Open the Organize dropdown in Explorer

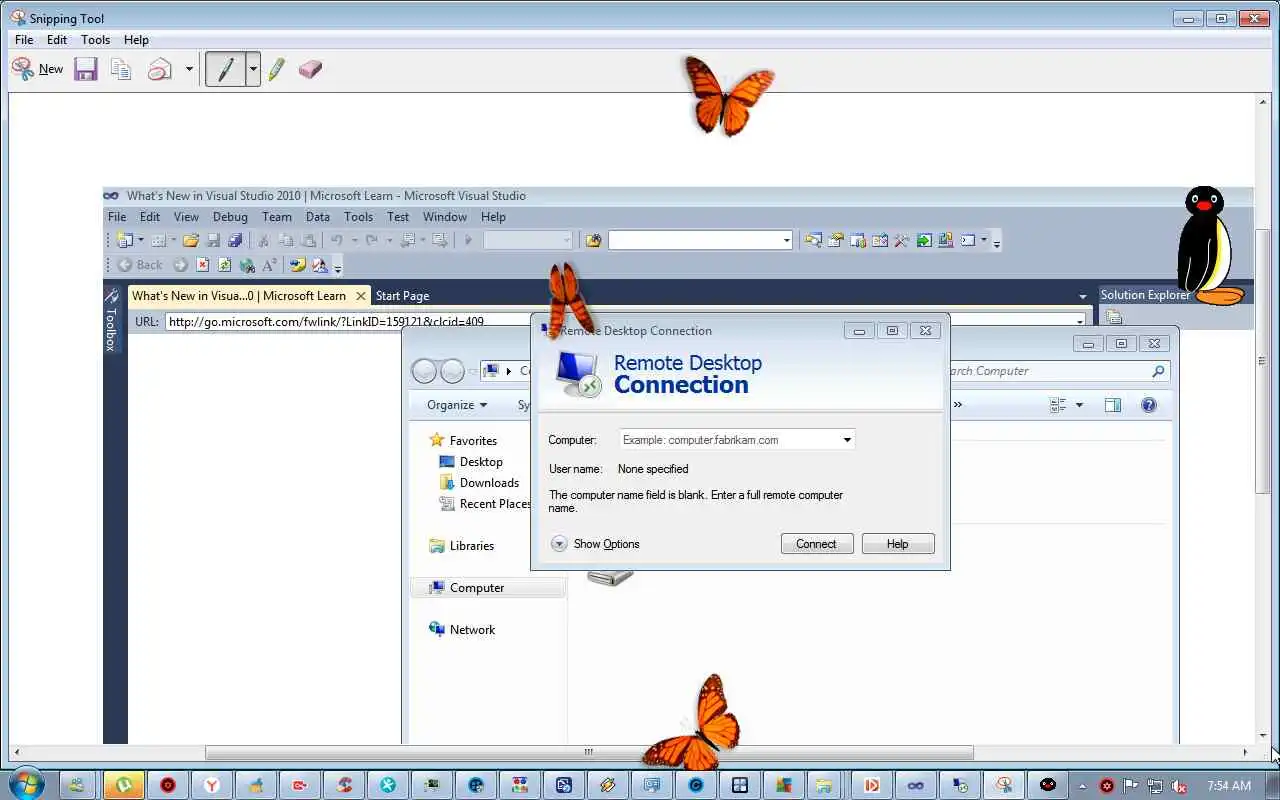[457, 405]
